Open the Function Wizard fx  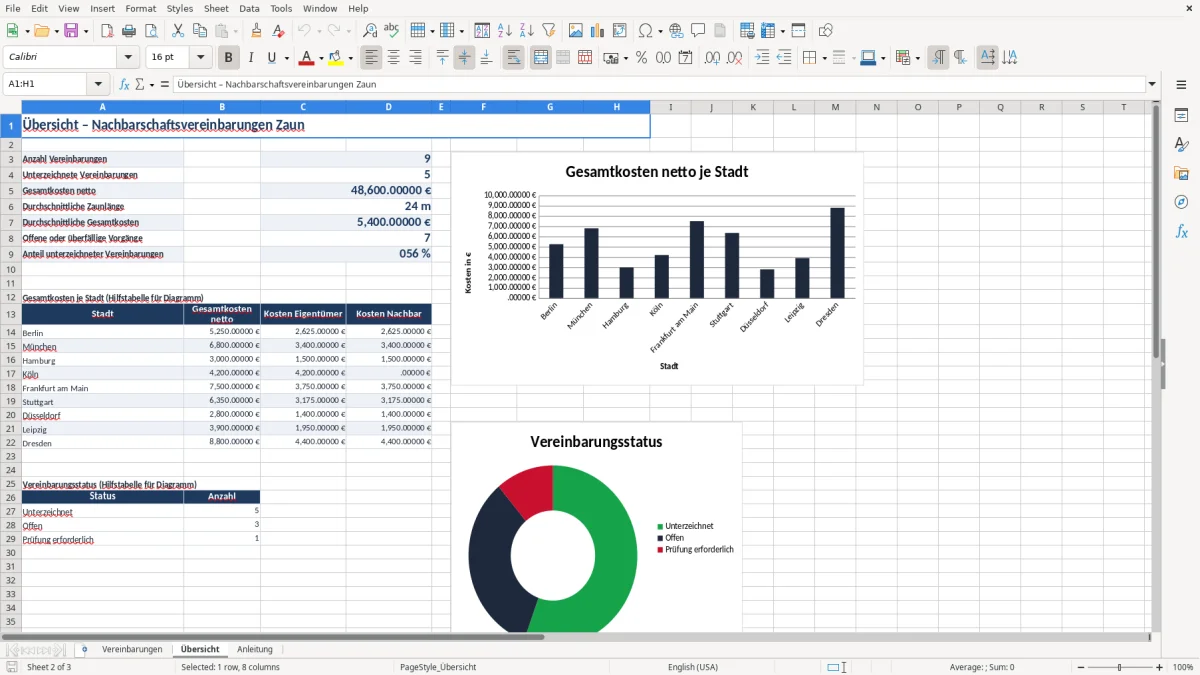tap(125, 84)
